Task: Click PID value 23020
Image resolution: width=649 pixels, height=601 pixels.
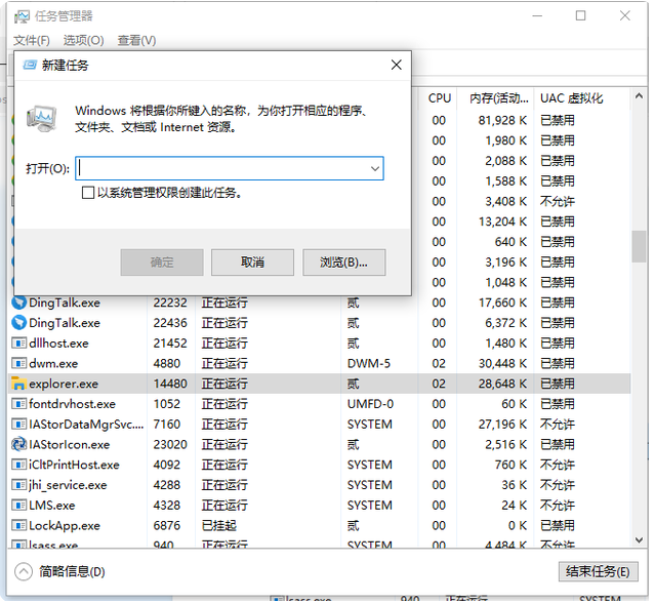Action: coord(171,445)
